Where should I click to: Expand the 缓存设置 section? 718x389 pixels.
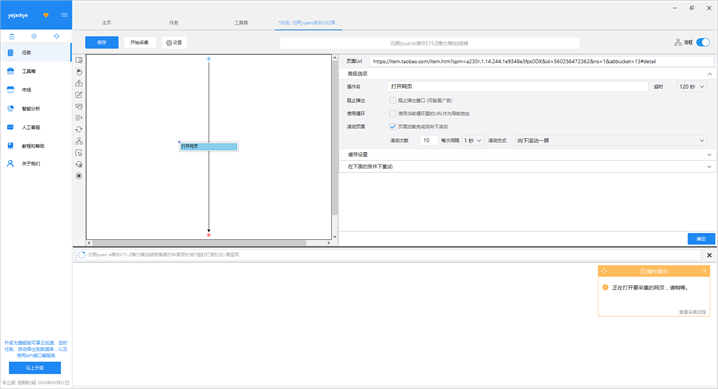(528, 155)
